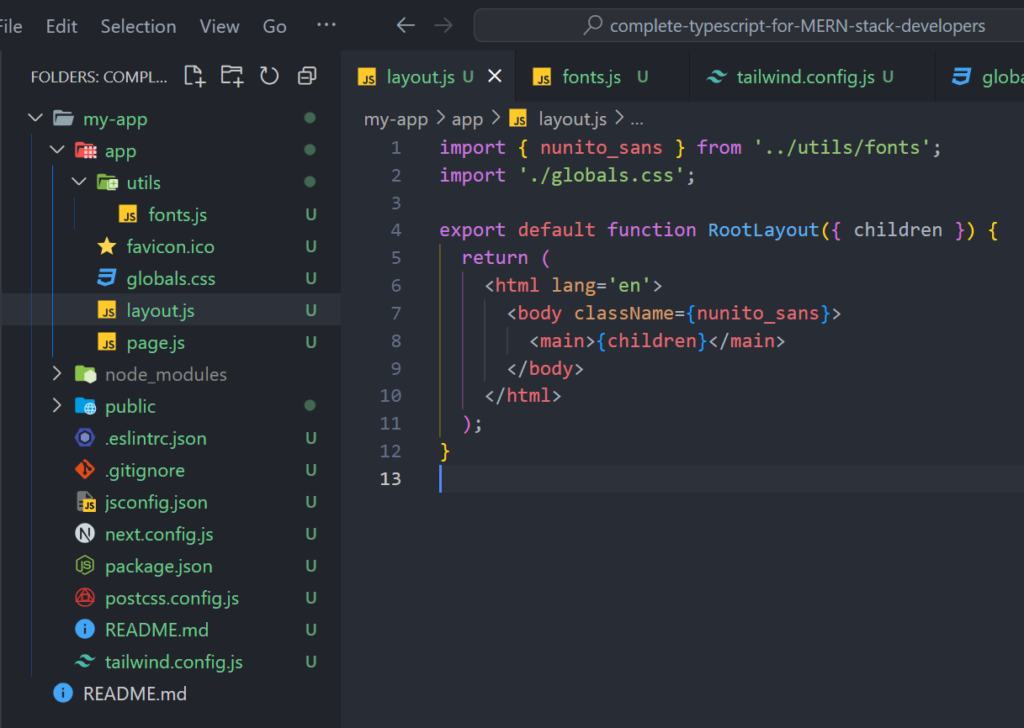Close the layout.js editor tab
The image size is (1024, 728).
[494, 76]
